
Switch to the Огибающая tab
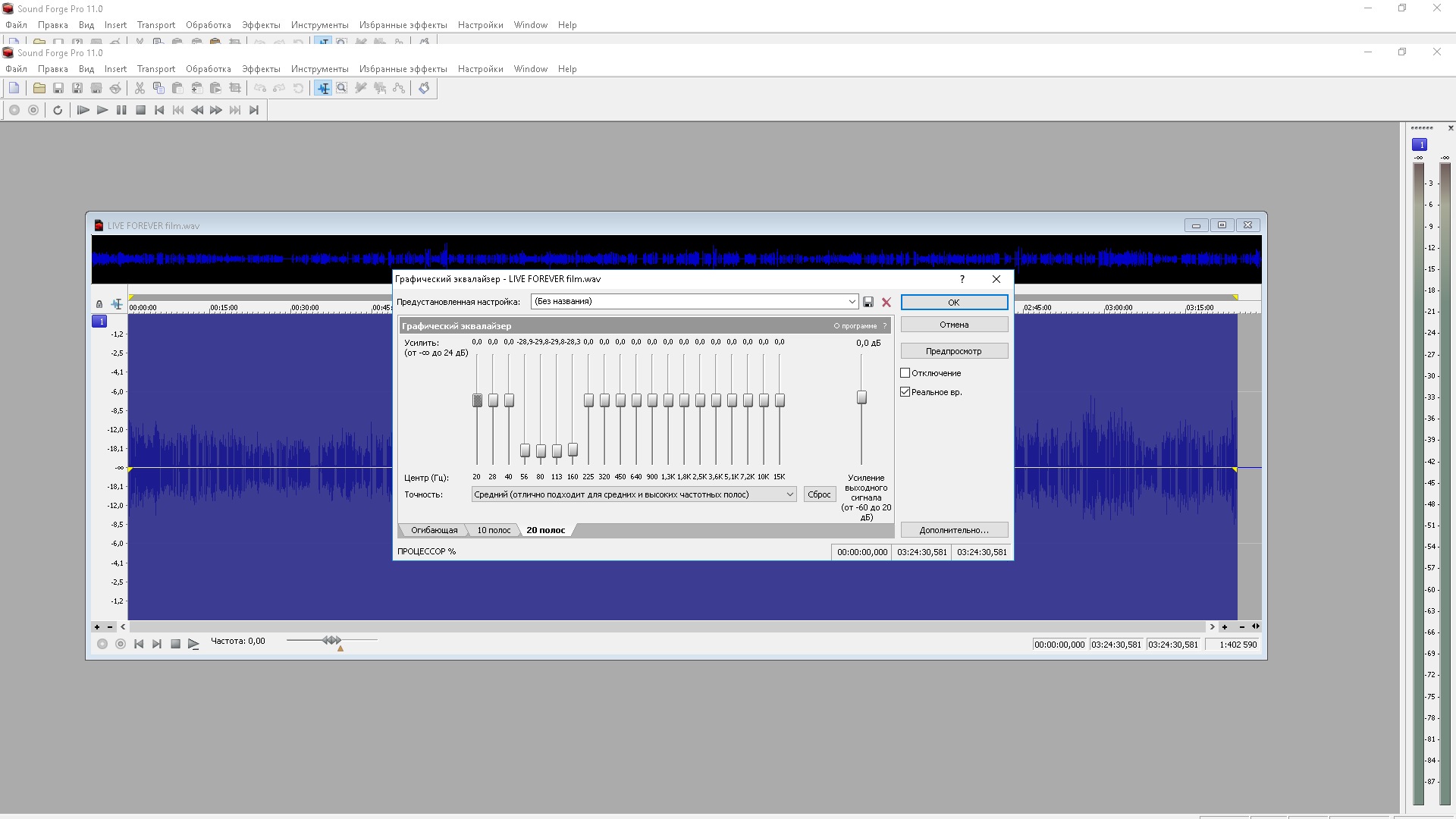[434, 530]
